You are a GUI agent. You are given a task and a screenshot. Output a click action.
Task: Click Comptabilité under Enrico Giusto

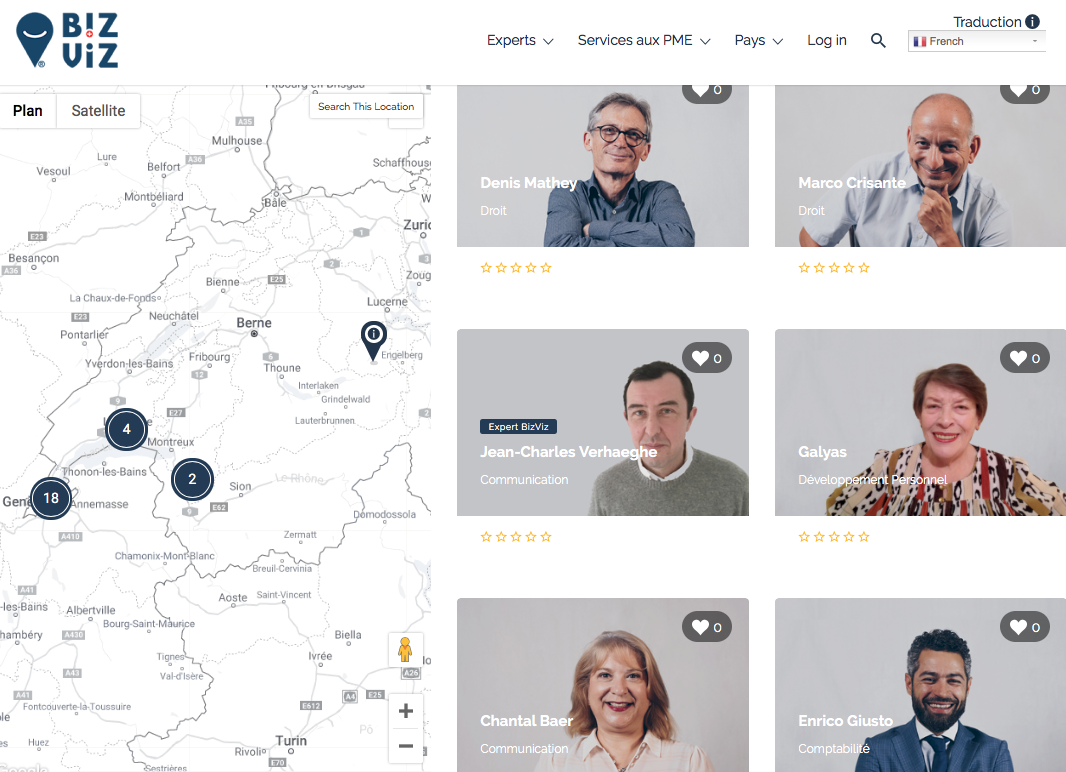click(x=833, y=749)
